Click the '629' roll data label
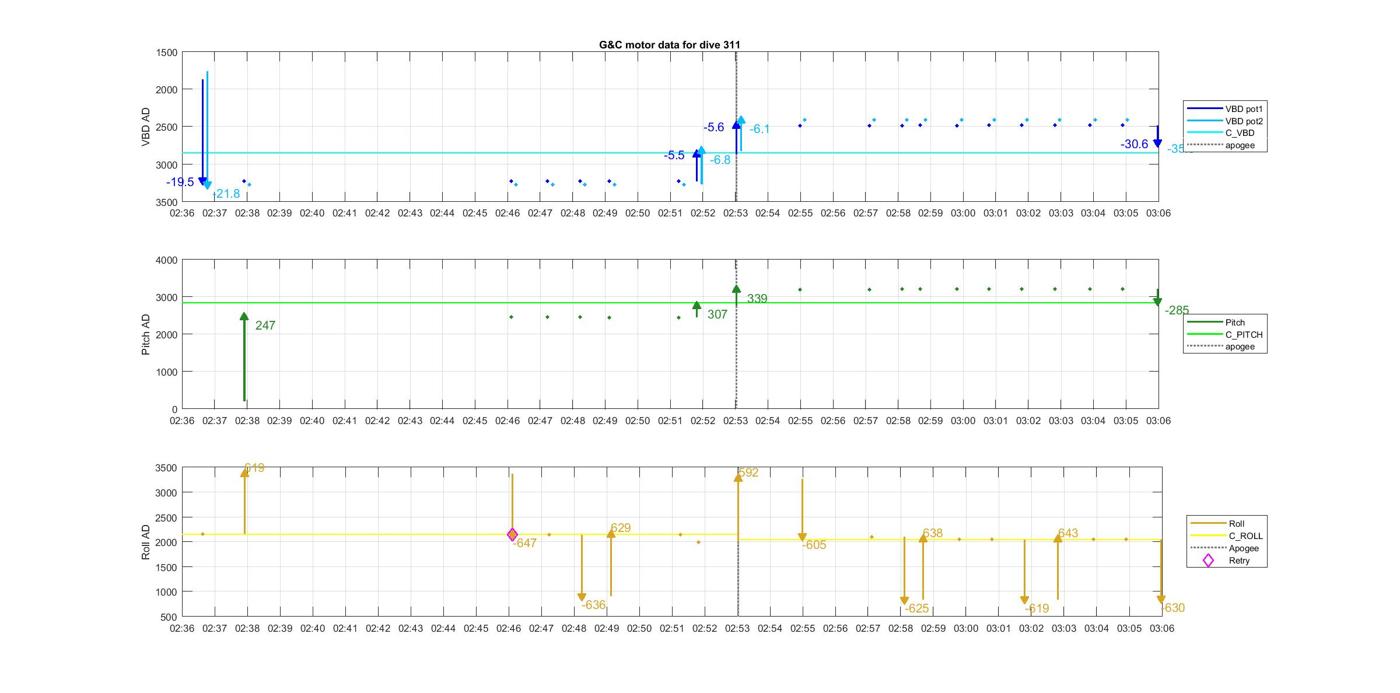 click(620, 528)
